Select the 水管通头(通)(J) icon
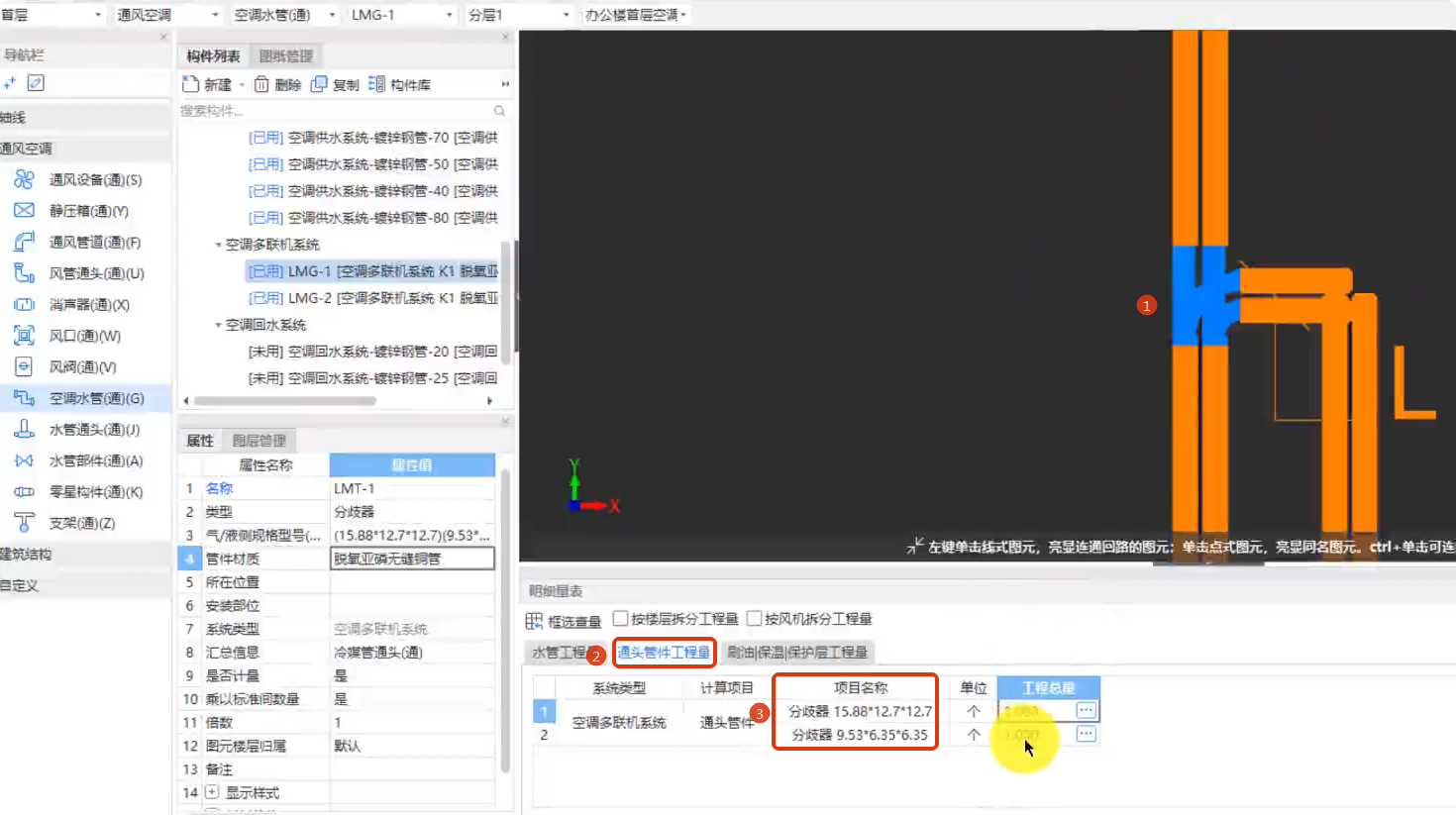Image resolution: width=1456 pixels, height=815 pixels. tap(24, 429)
